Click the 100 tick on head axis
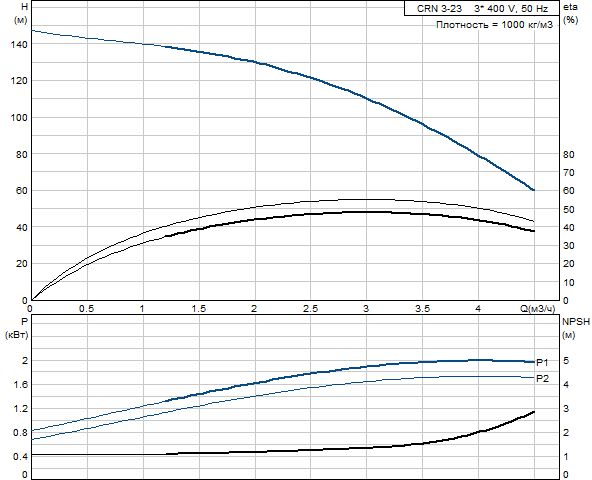 (19, 117)
